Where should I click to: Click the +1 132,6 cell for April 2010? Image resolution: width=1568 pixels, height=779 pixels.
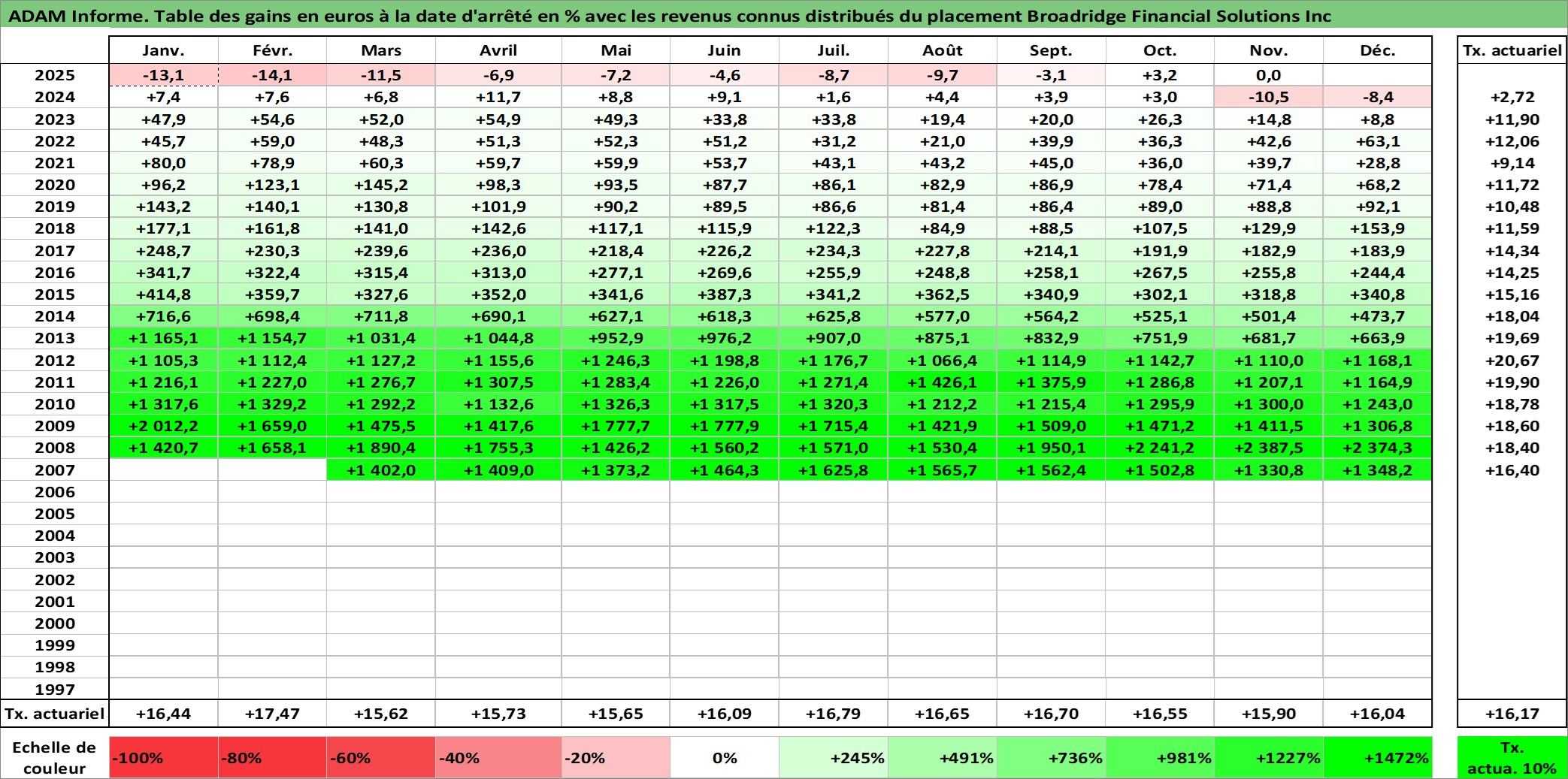tap(498, 404)
